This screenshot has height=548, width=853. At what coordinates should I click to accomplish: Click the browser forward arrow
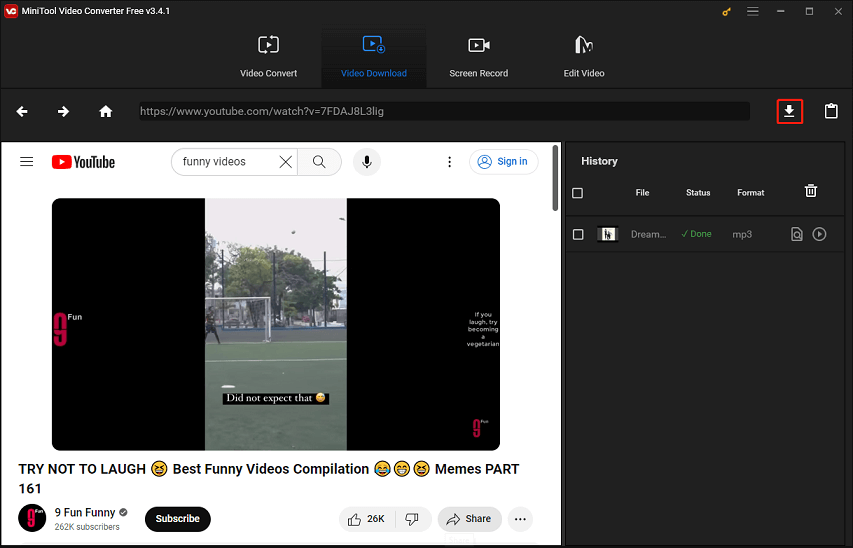pyautogui.click(x=64, y=112)
